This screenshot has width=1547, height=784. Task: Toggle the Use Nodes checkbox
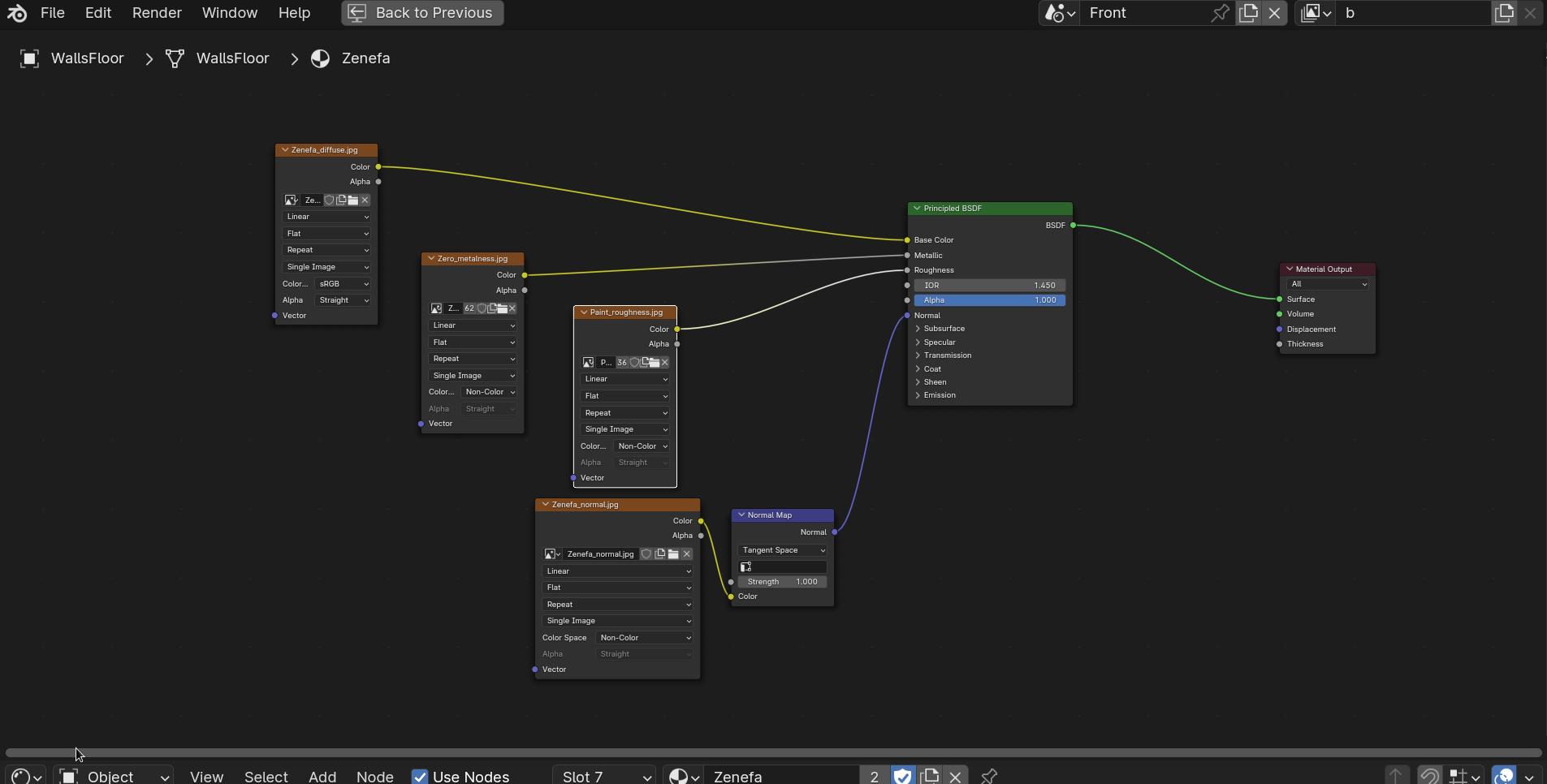click(x=420, y=777)
